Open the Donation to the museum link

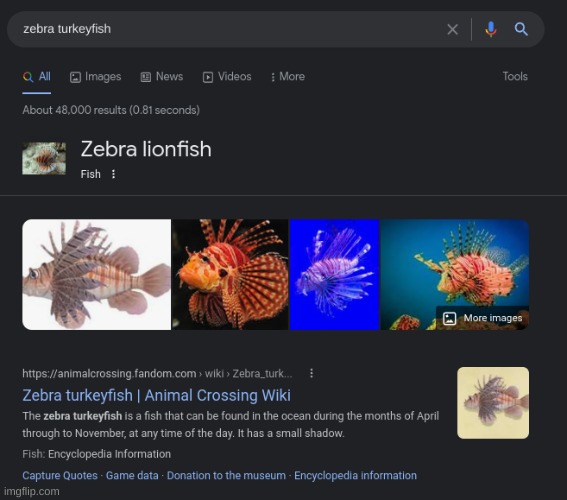(226, 475)
